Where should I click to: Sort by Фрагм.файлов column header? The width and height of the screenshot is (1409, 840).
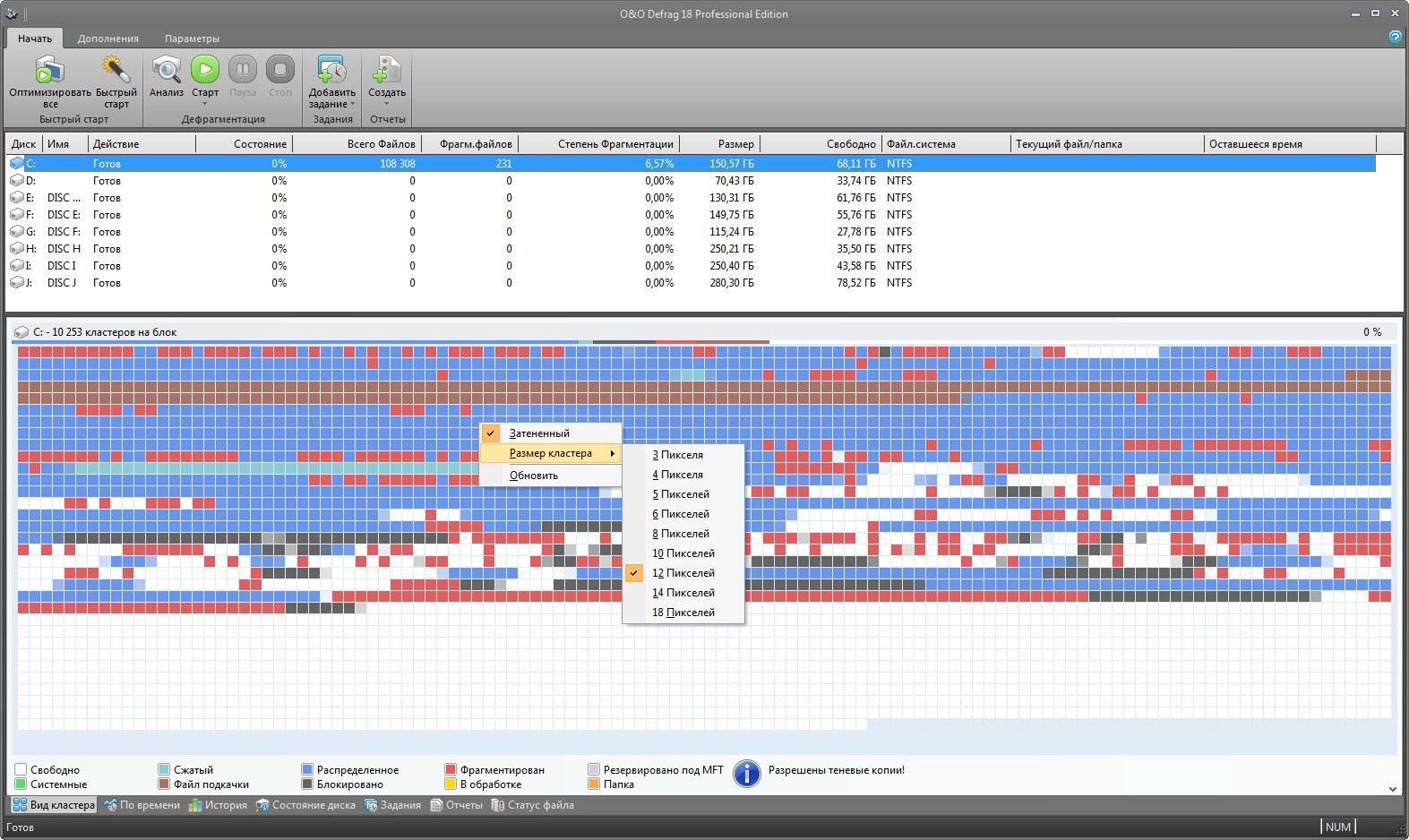coord(470,144)
